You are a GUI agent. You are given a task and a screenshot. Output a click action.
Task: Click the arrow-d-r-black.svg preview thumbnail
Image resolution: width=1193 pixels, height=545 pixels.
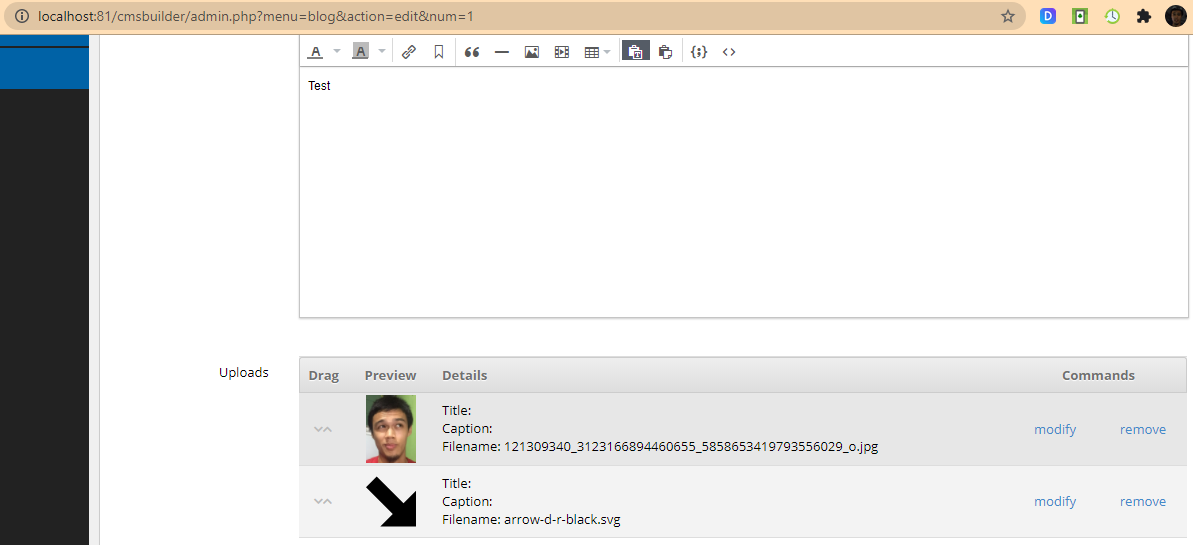click(x=391, y=502)
